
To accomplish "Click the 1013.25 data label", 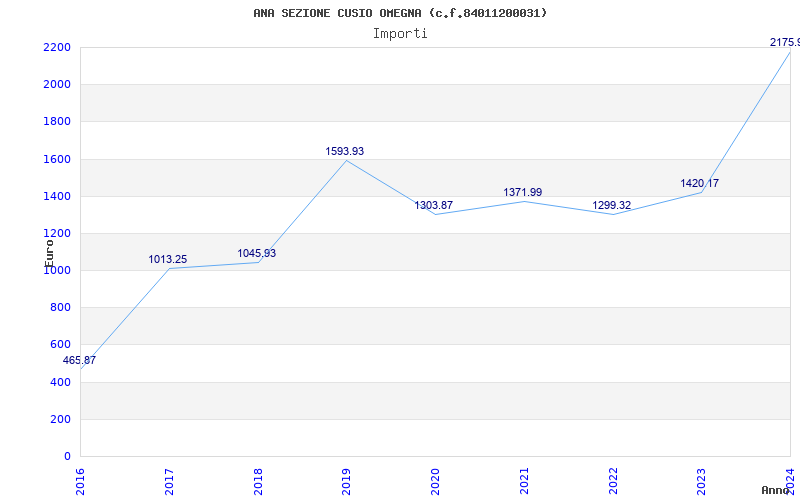I will [168, 259].
